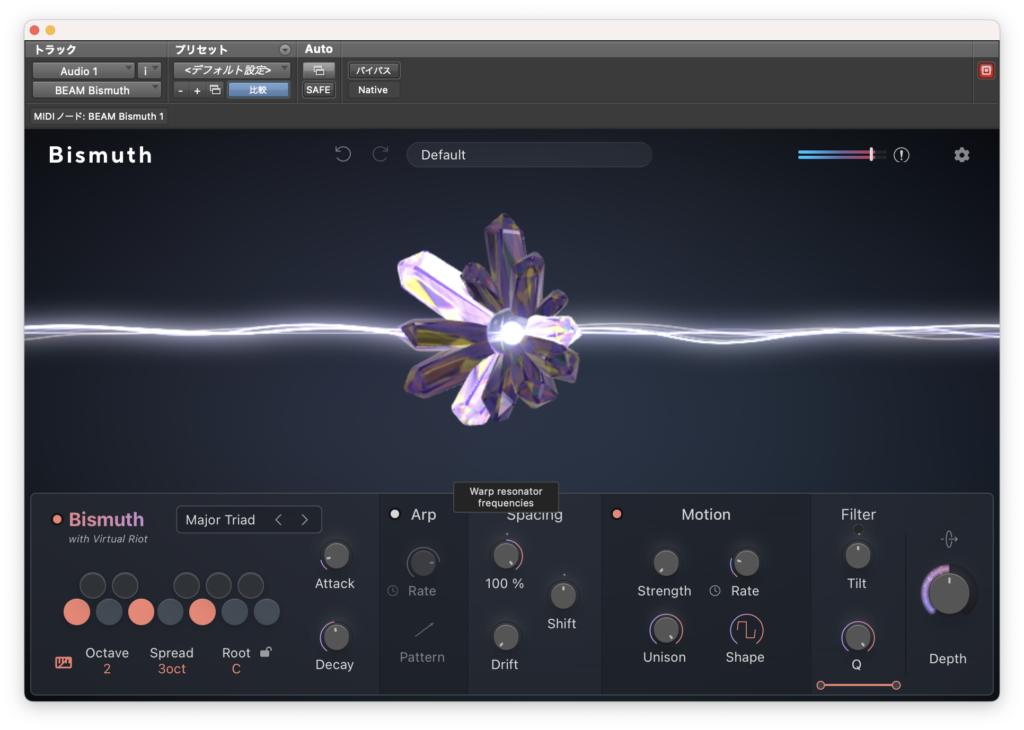Click the Auto header label
Screen dimensions: 1024x730
point(319,49)
